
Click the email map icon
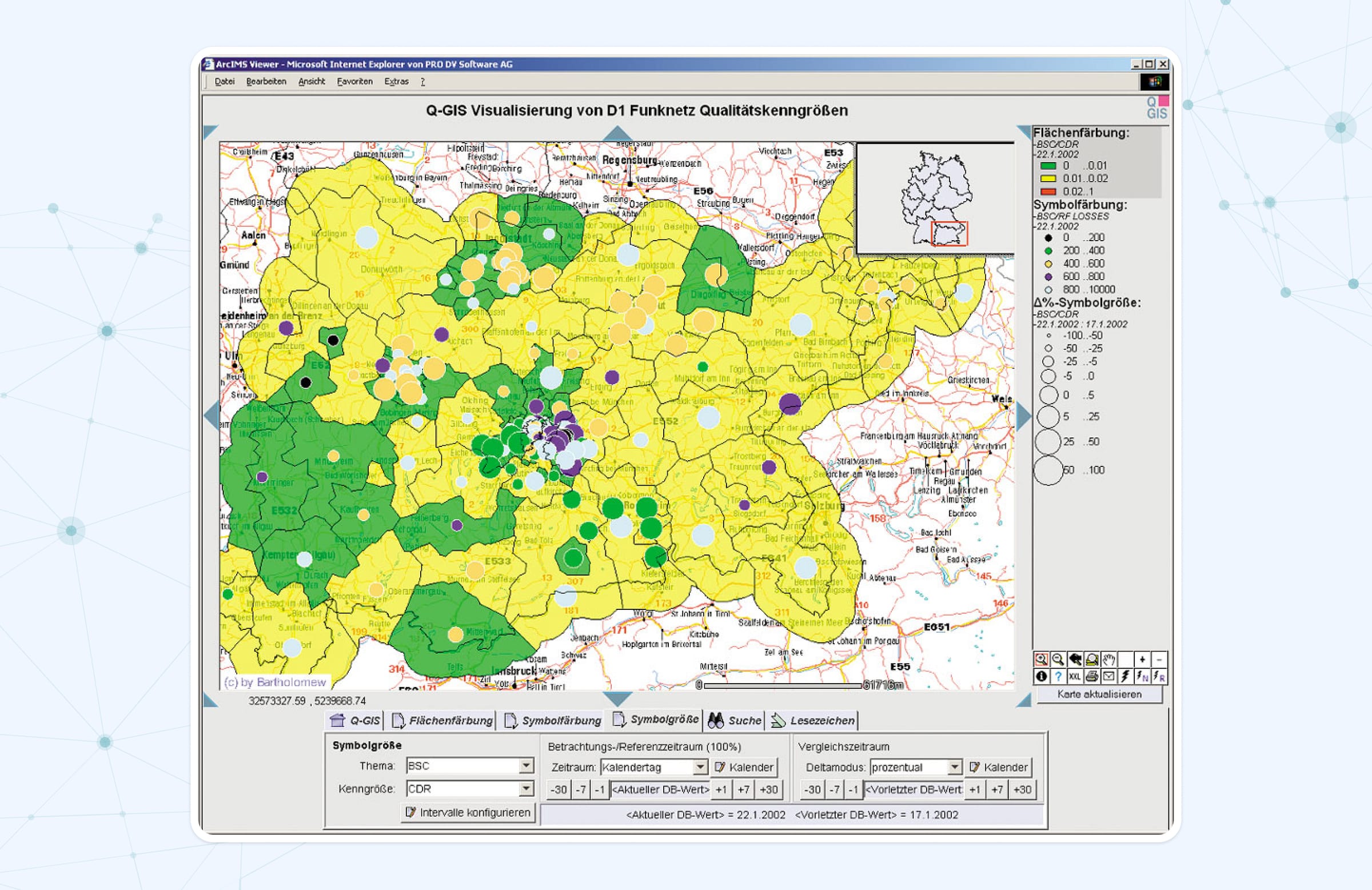(1108, 677)
